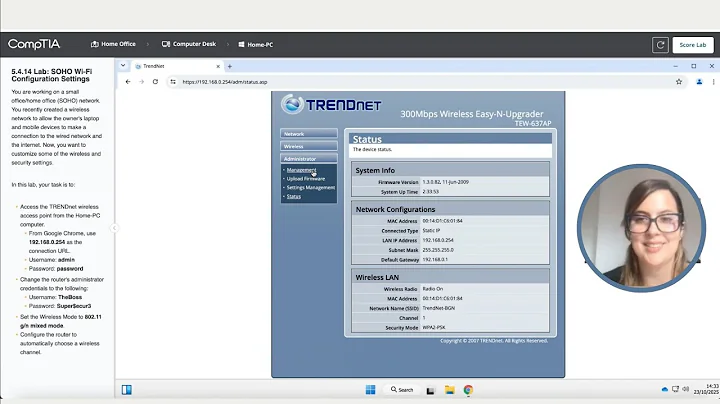Click the SSID value TrendNet-BGN
This screenshot has height=404, width=720.
439,308
